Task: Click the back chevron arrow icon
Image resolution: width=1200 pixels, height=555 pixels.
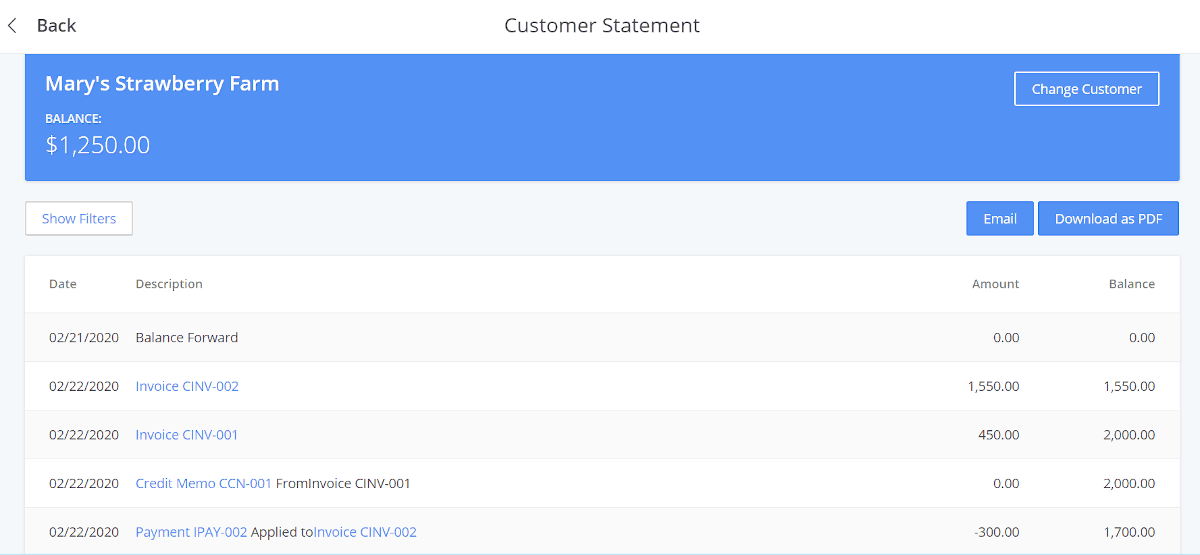Action: point(12,25)
